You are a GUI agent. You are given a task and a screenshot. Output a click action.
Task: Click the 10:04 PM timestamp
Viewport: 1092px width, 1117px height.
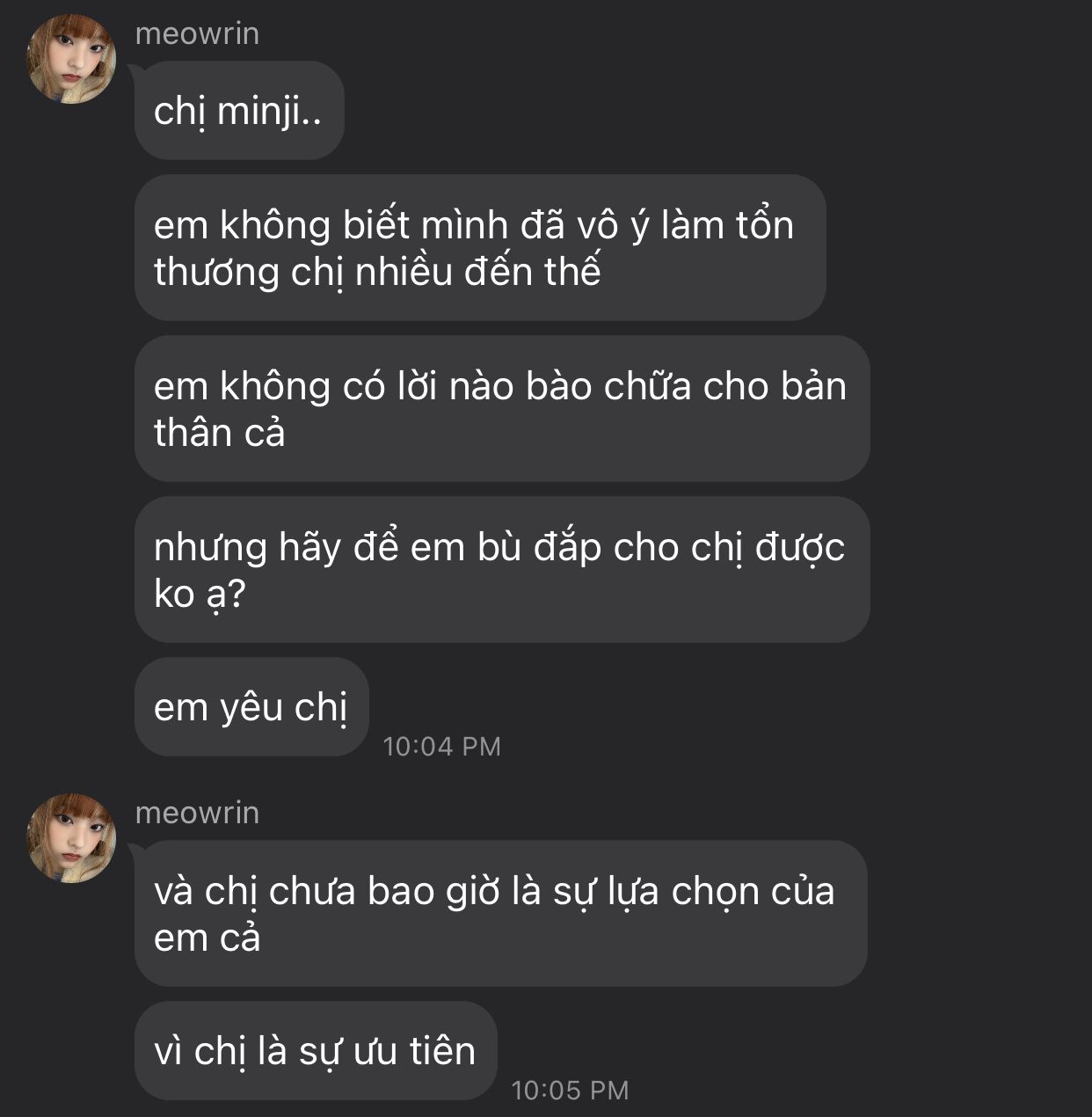pos(442,747)
